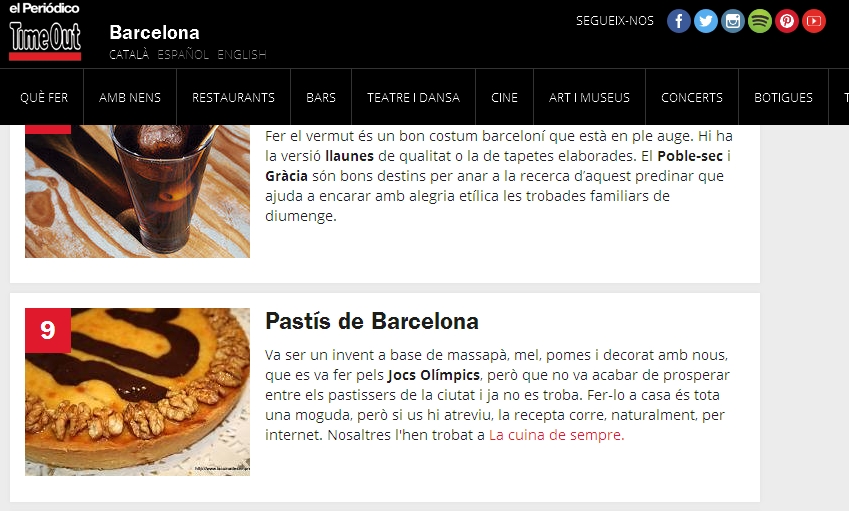Switch language to Español
This screenshot has width=849, height=511.
coord(183,54)
